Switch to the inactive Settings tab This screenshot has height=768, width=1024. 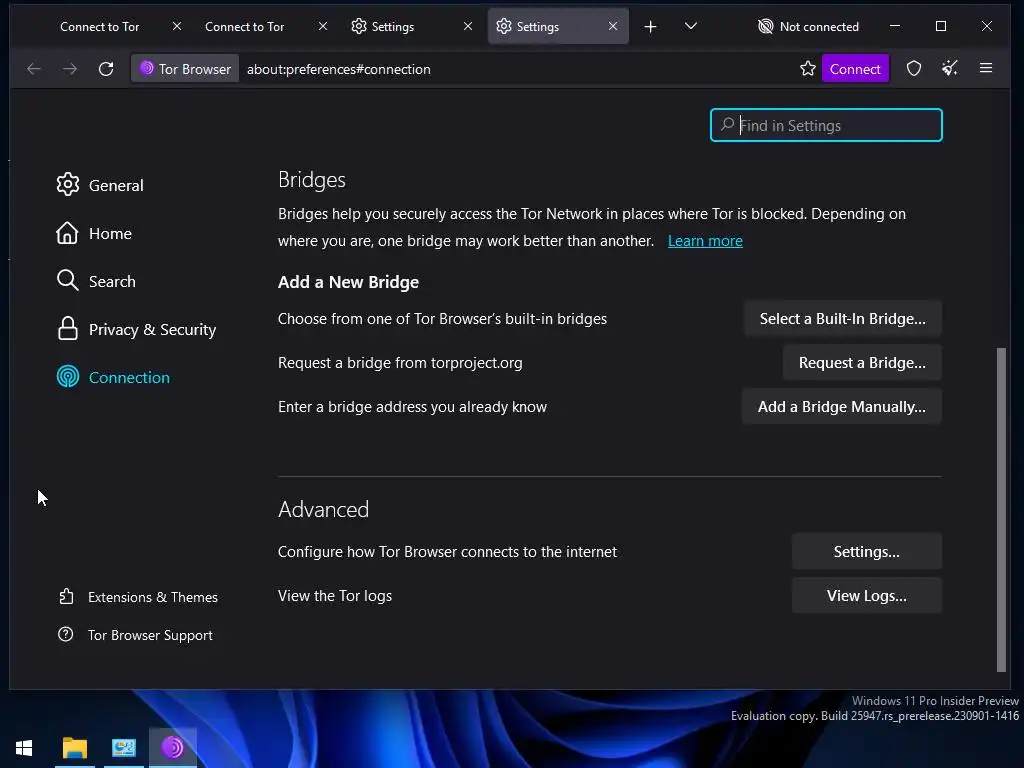[x=392, y=27]
